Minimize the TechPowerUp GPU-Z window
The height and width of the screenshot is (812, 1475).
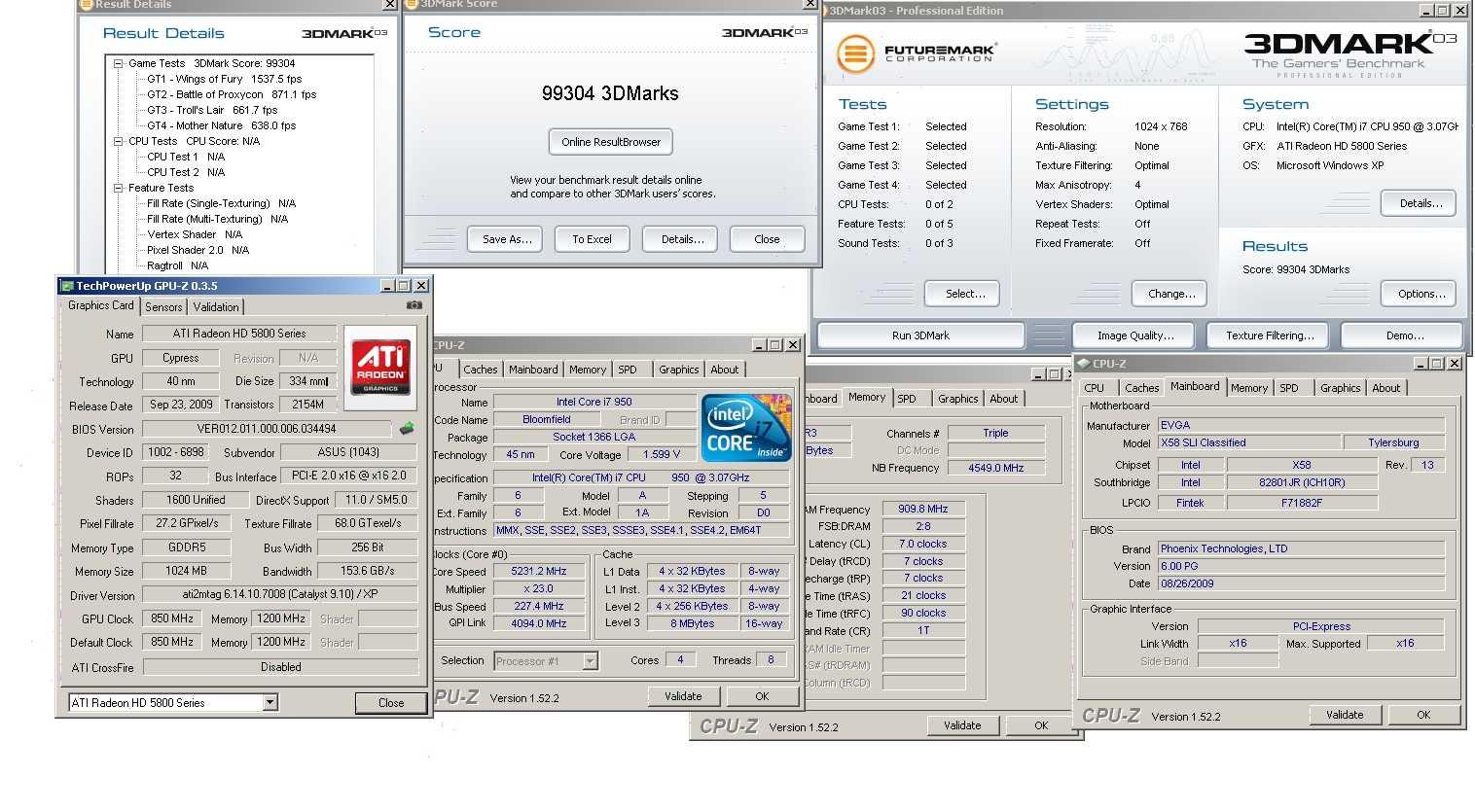(x=387, y=286)
